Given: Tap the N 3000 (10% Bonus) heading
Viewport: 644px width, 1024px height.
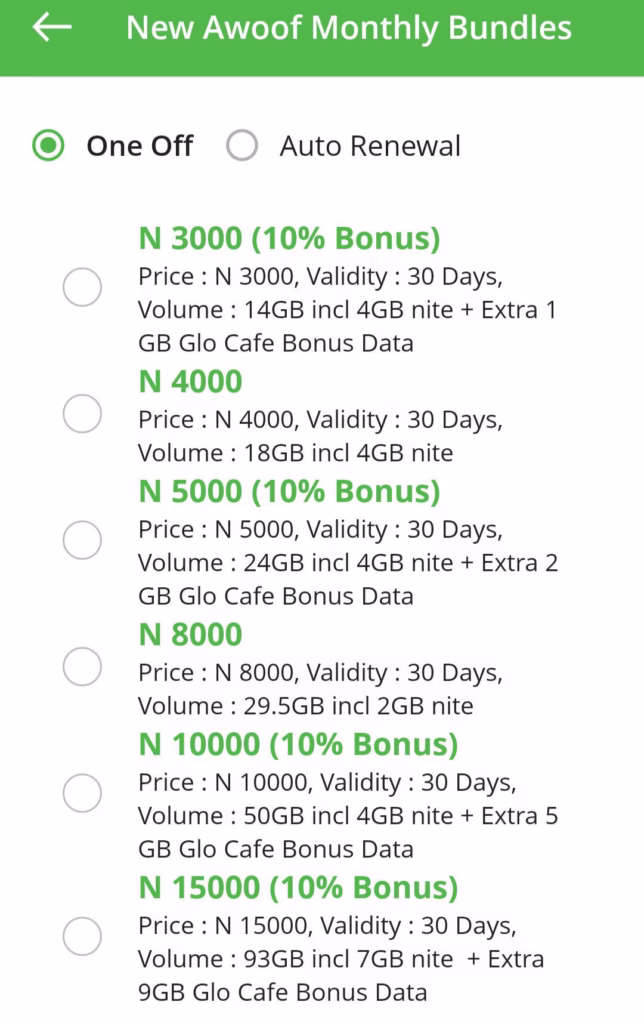Looking at the screenshot, I should pos(289,238).
